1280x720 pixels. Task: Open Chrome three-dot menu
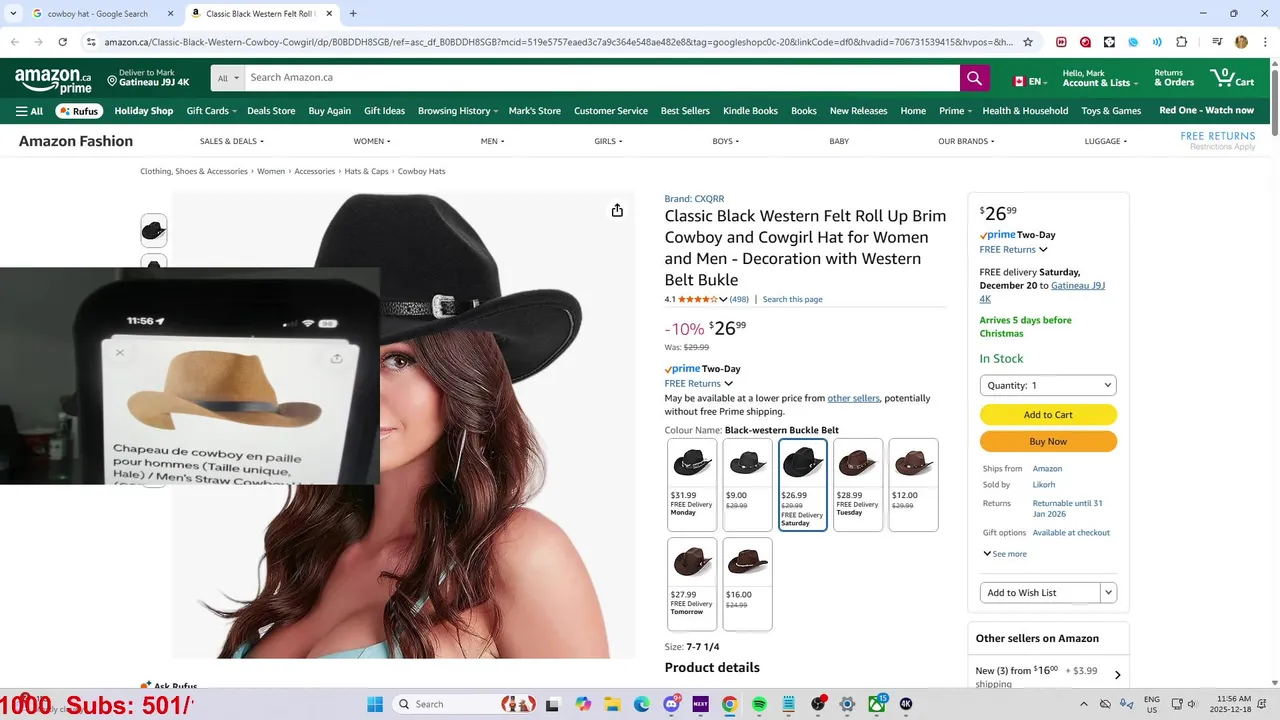coord(1264,42)
